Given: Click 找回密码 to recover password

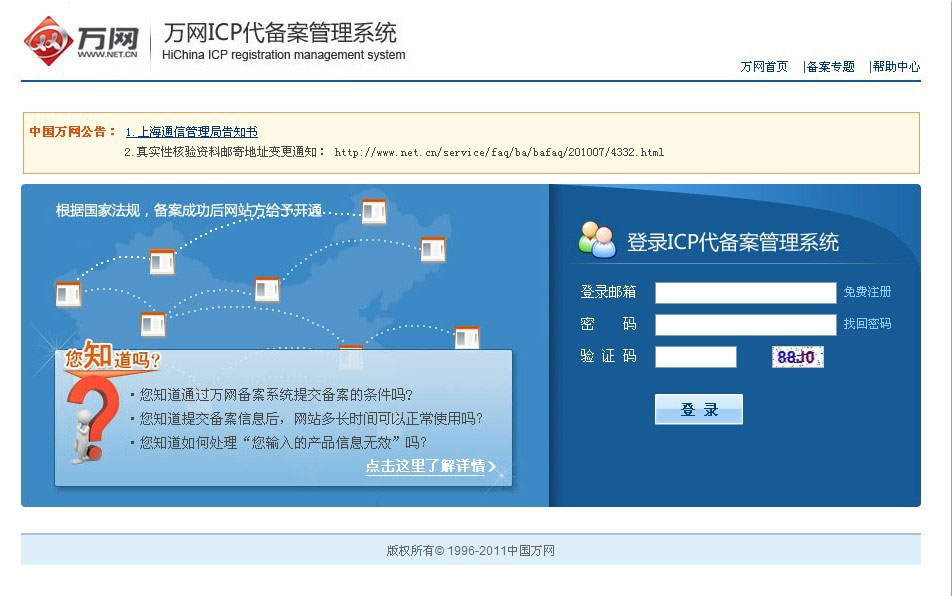Looking at the screenshot, I should click(867, 324).
